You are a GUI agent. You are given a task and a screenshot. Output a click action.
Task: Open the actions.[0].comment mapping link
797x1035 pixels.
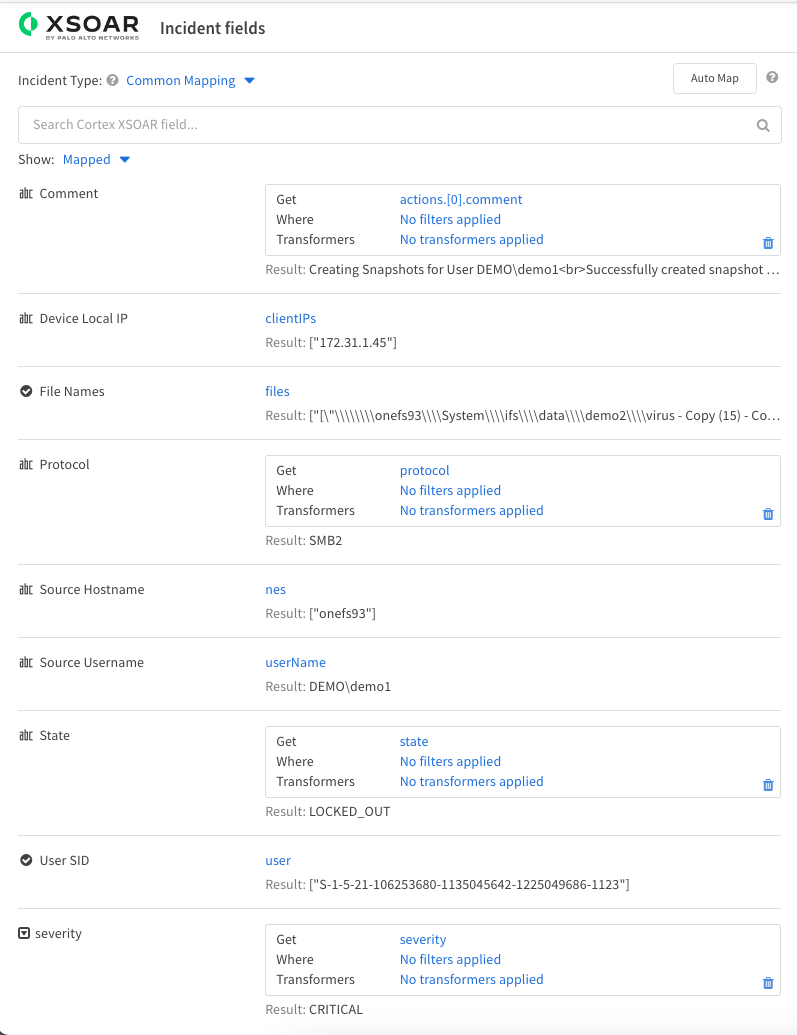pos(461,200)
